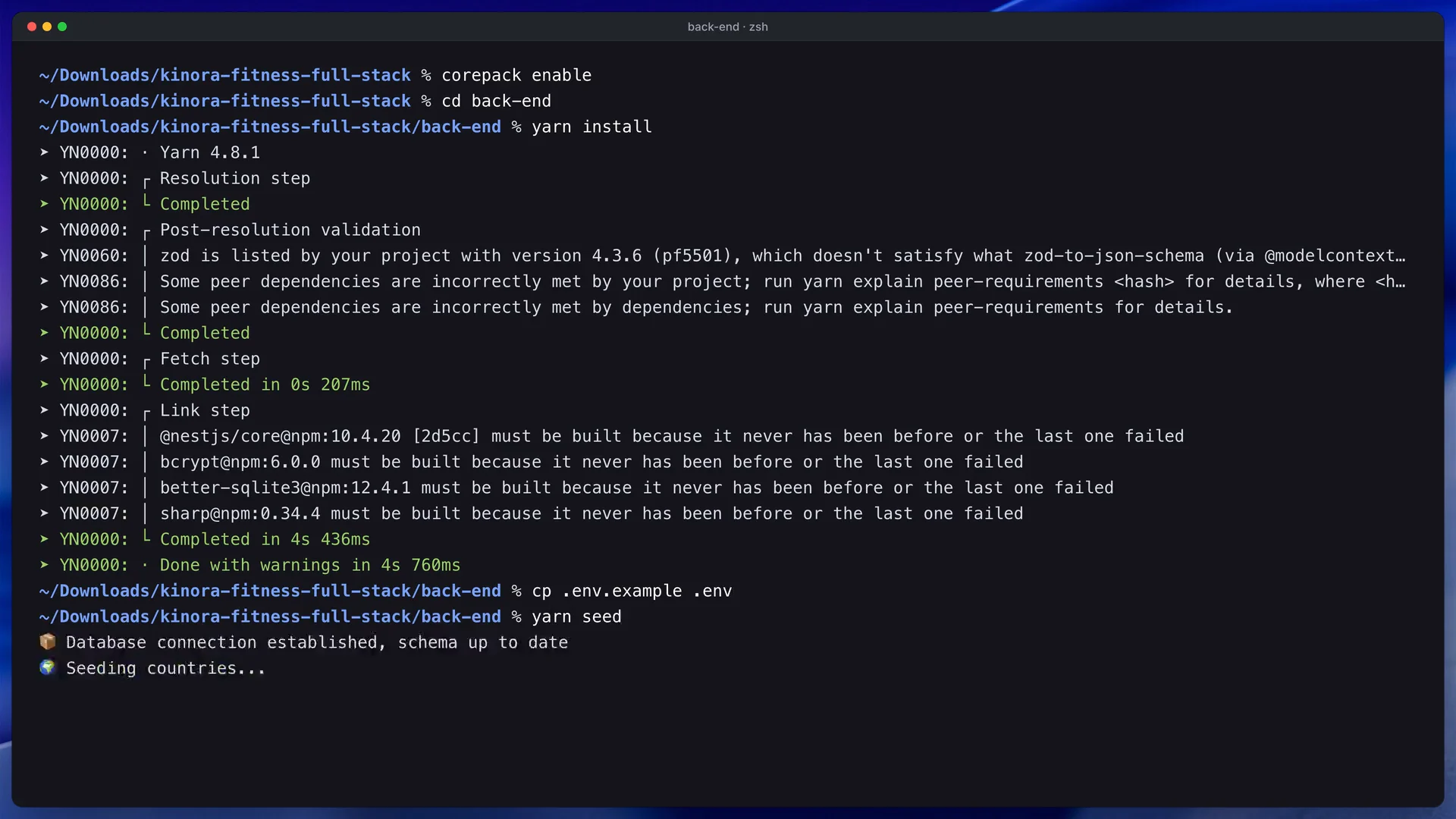Image resolution: width=1456 pixels, height=819 pixels.
Task: Click the 'cd back-end' command text
Action: pyautogui.click(x=497, y=101)
